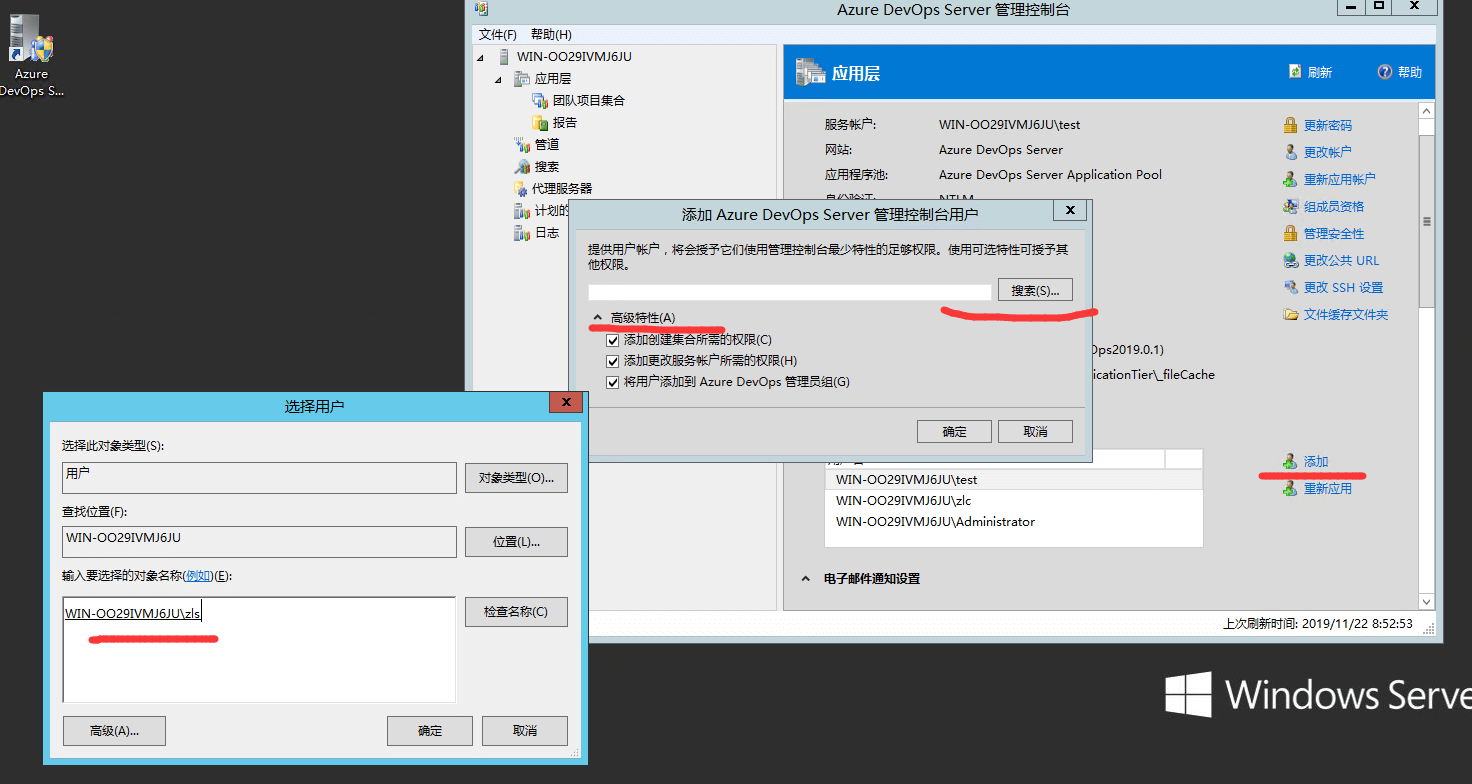This screenshot has height=784, width=1472.
Task: Click the 组成员资格 group icon
Action: point(1291,207)
